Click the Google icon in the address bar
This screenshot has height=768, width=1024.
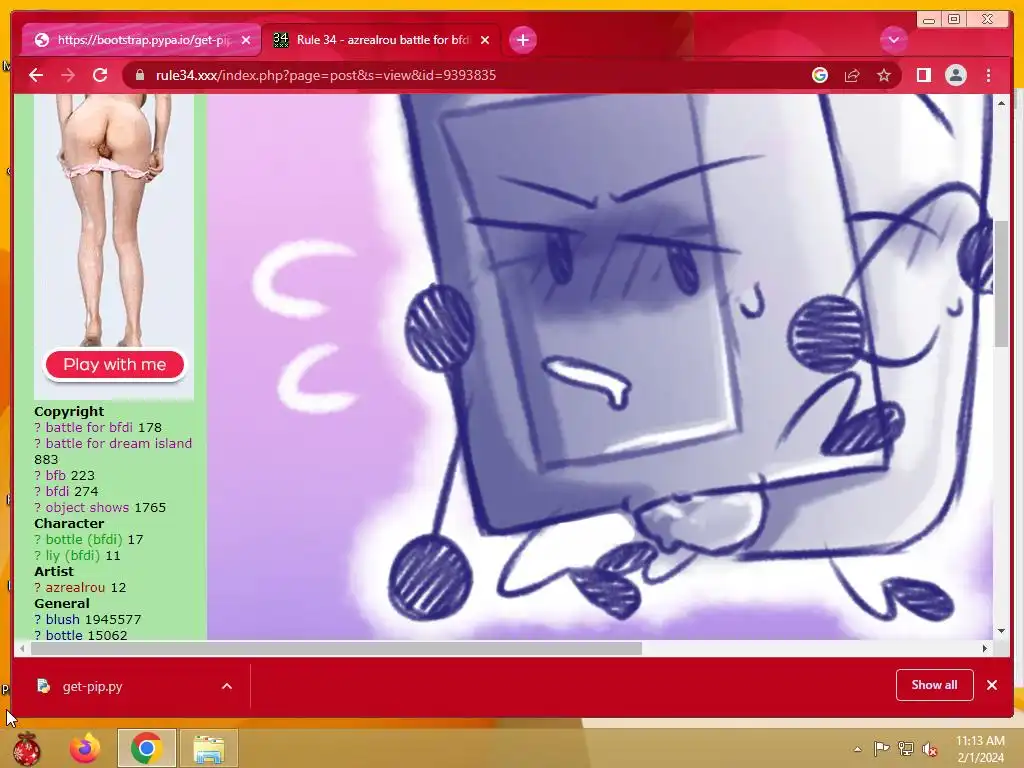[820, 75]
